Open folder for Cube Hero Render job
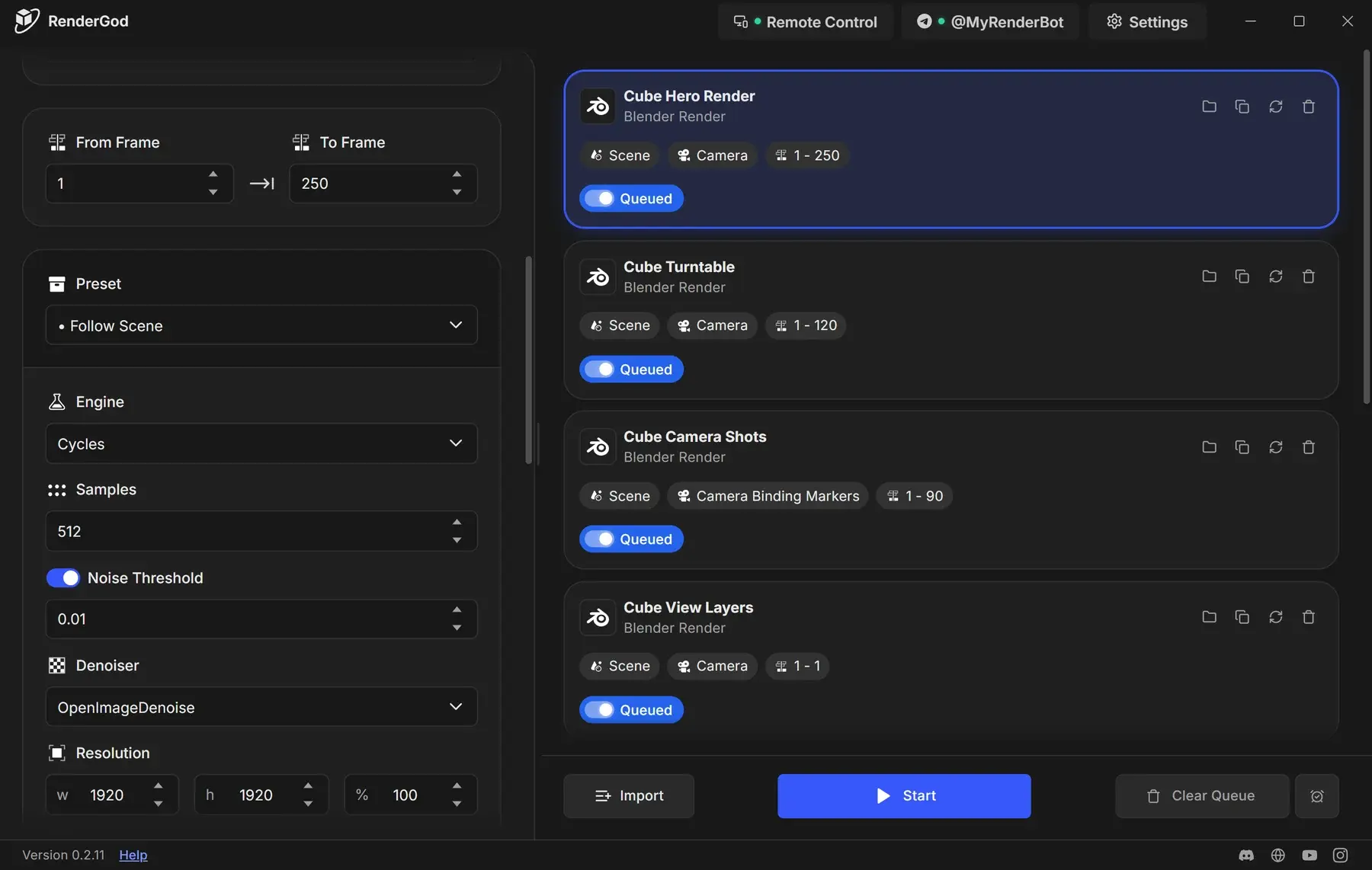The width and height of the screenshot is (1372, 870). tap(1209, 107)
